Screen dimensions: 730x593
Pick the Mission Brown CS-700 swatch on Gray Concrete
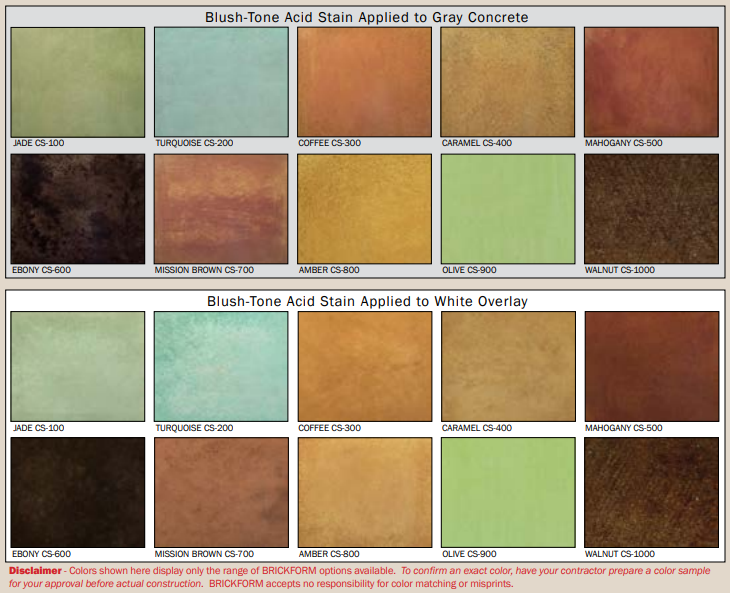221,209
